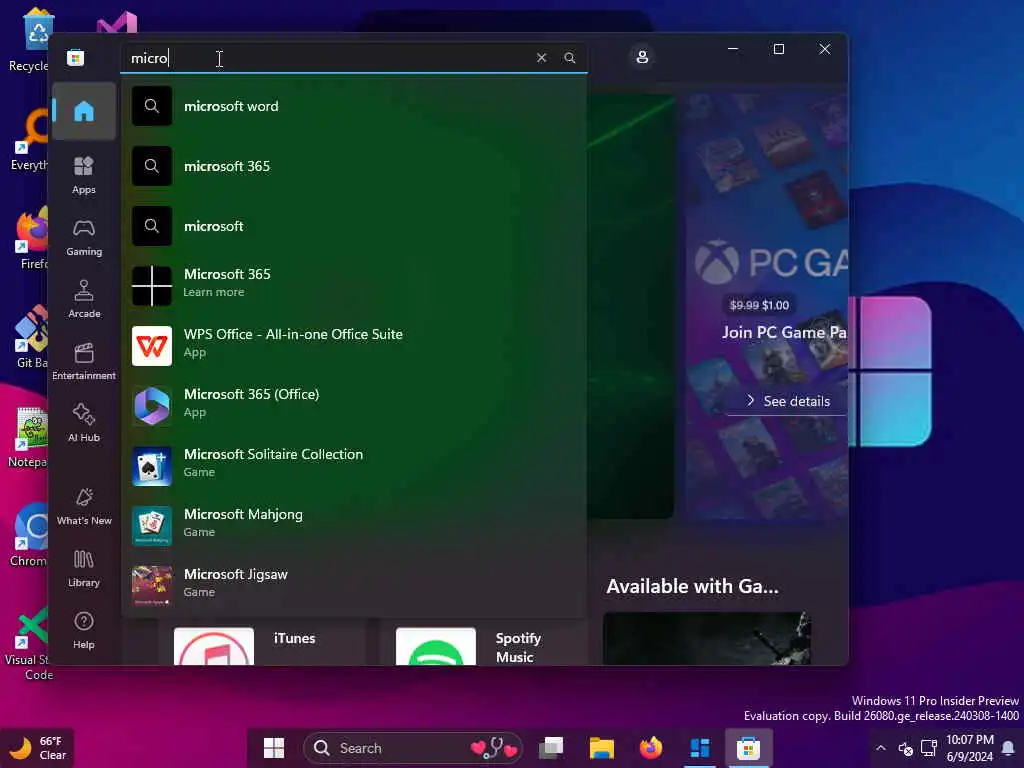The width and height of the screenshot is (1024, 768).
Task: Click the Microsoft Store logo icon
Action: click(76, 57)
